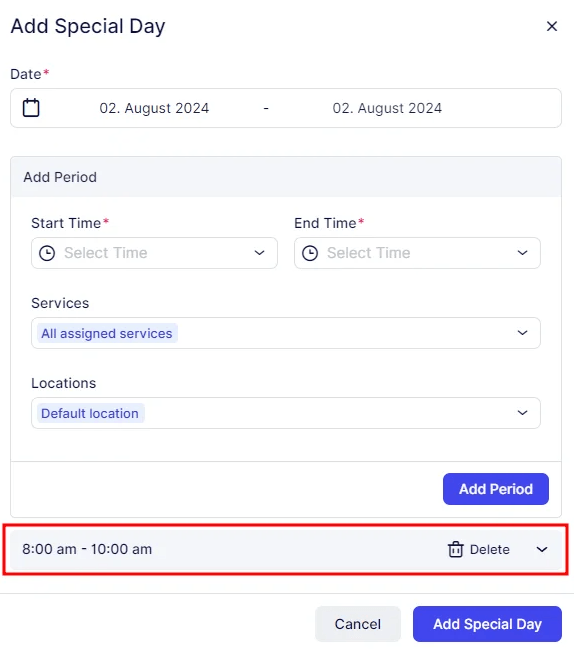Click the trash icon beside Delete
This screenshot has width=574, height=664.
[x=455, y=549]
